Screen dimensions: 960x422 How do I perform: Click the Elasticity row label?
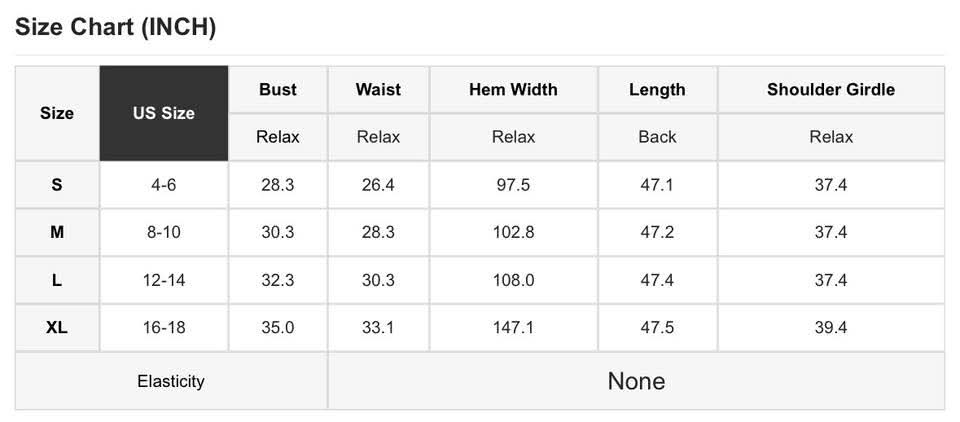pos(171,381)
